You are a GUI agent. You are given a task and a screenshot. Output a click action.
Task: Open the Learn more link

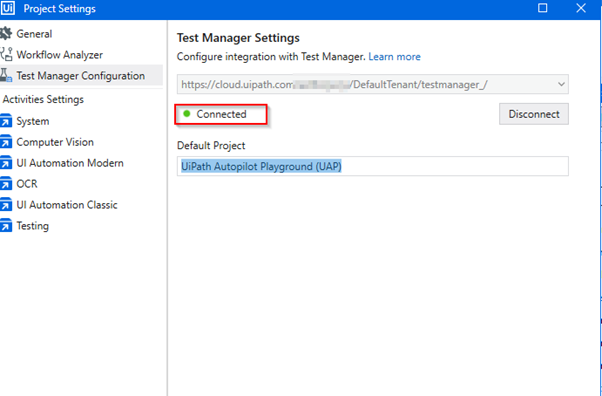pos(394,57)
